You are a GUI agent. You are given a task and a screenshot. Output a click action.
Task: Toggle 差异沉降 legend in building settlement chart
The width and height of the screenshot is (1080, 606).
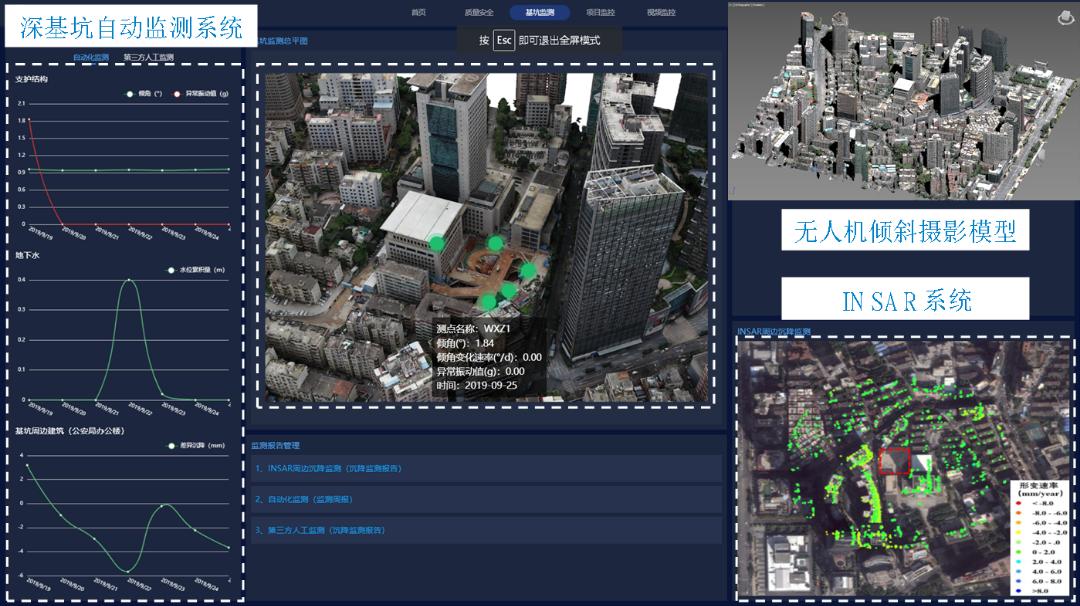(x=198, y=446)
